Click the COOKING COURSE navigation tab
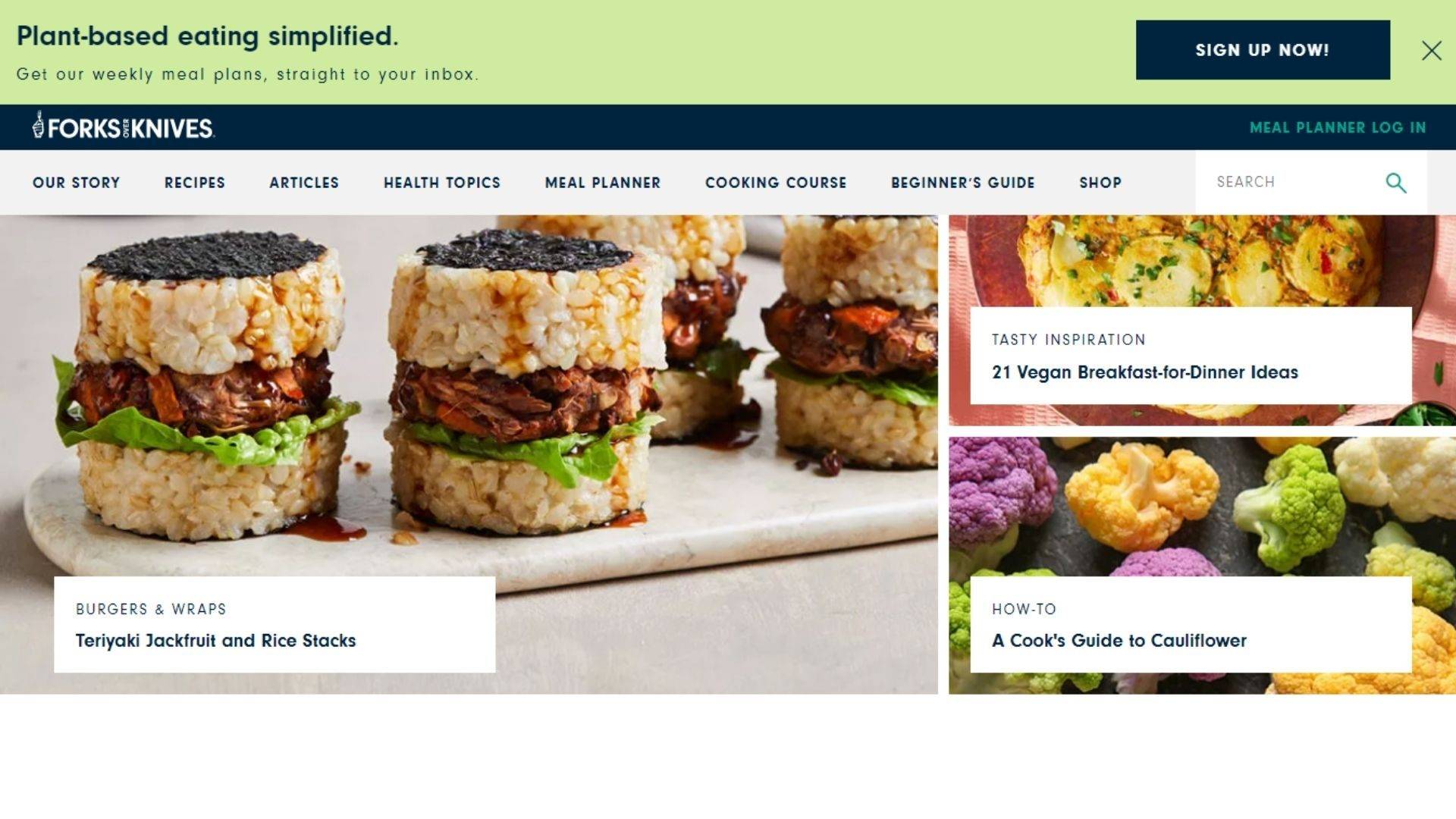This screenshot has width=1456, height=819. (776, 182)
